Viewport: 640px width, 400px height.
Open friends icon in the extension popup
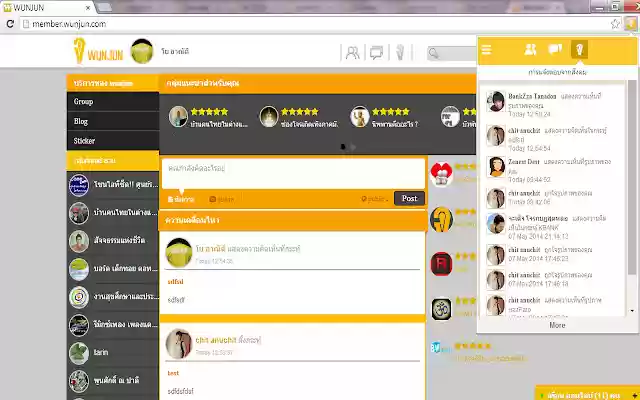click(x=530, y=50)
